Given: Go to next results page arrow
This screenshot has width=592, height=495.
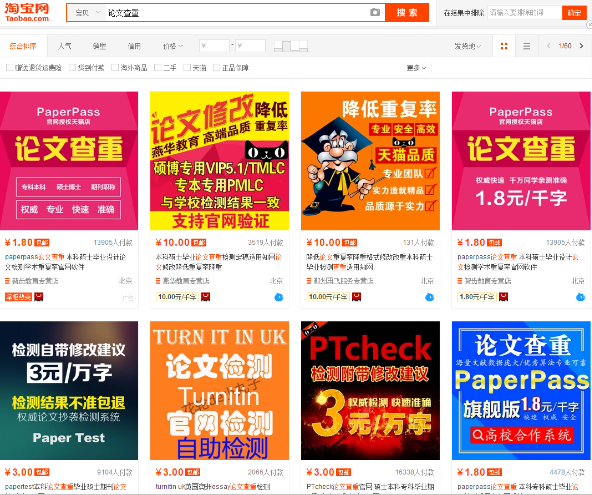Looking at the screenshot, I should click(581, 46).
